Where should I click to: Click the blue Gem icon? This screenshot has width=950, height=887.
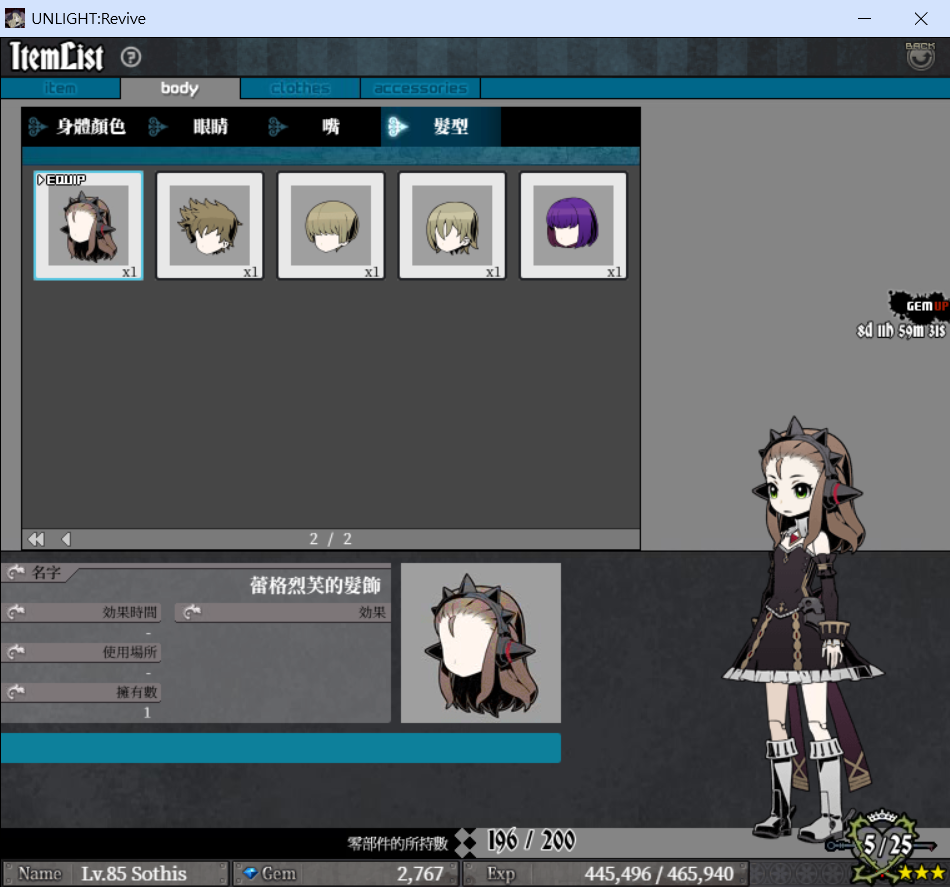(250, 874)
